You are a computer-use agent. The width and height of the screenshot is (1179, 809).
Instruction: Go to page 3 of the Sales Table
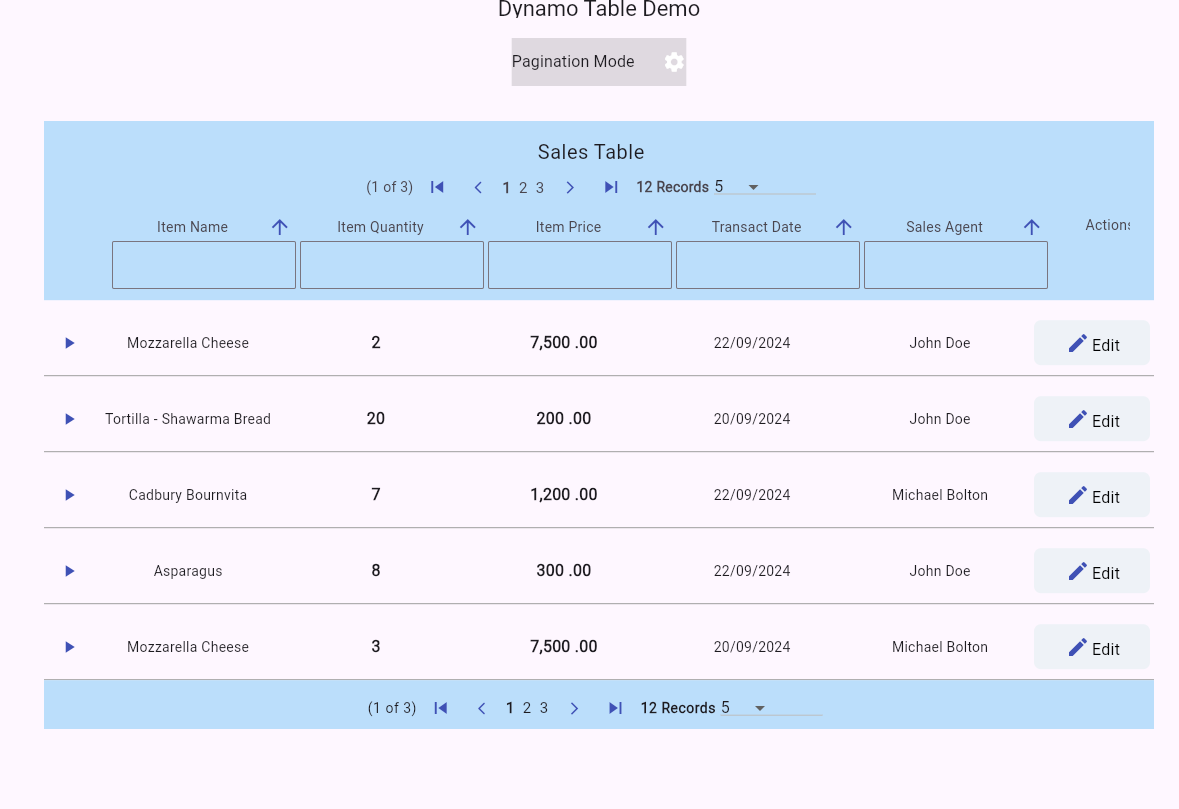coord(540,187)
